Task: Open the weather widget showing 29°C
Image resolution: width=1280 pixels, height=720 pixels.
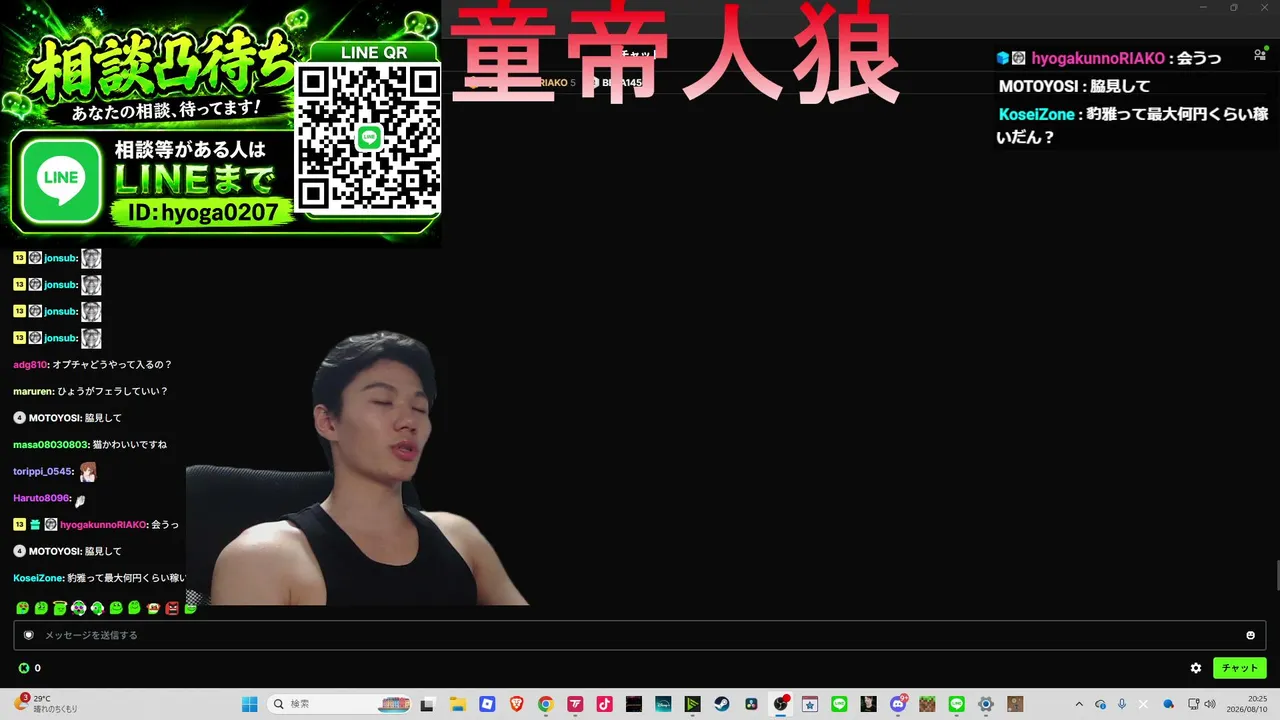Action: click(x=45, y=704)
